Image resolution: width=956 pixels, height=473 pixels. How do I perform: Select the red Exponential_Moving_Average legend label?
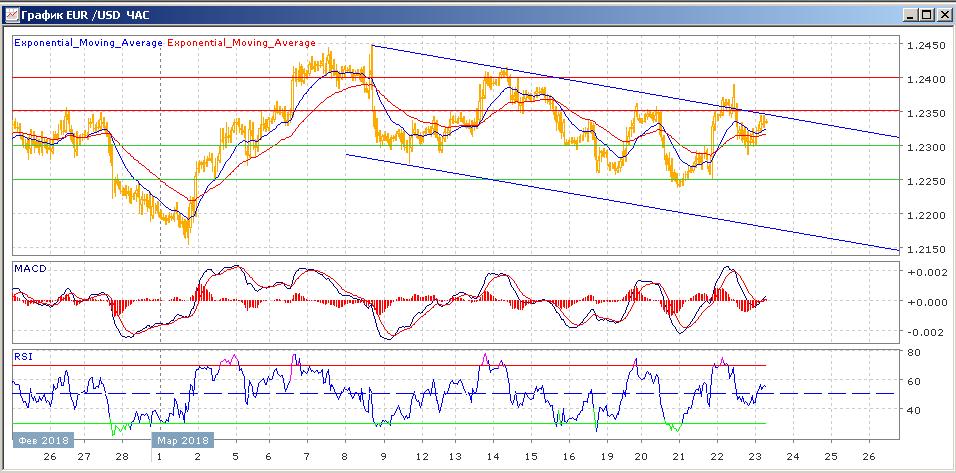(241, 43)
